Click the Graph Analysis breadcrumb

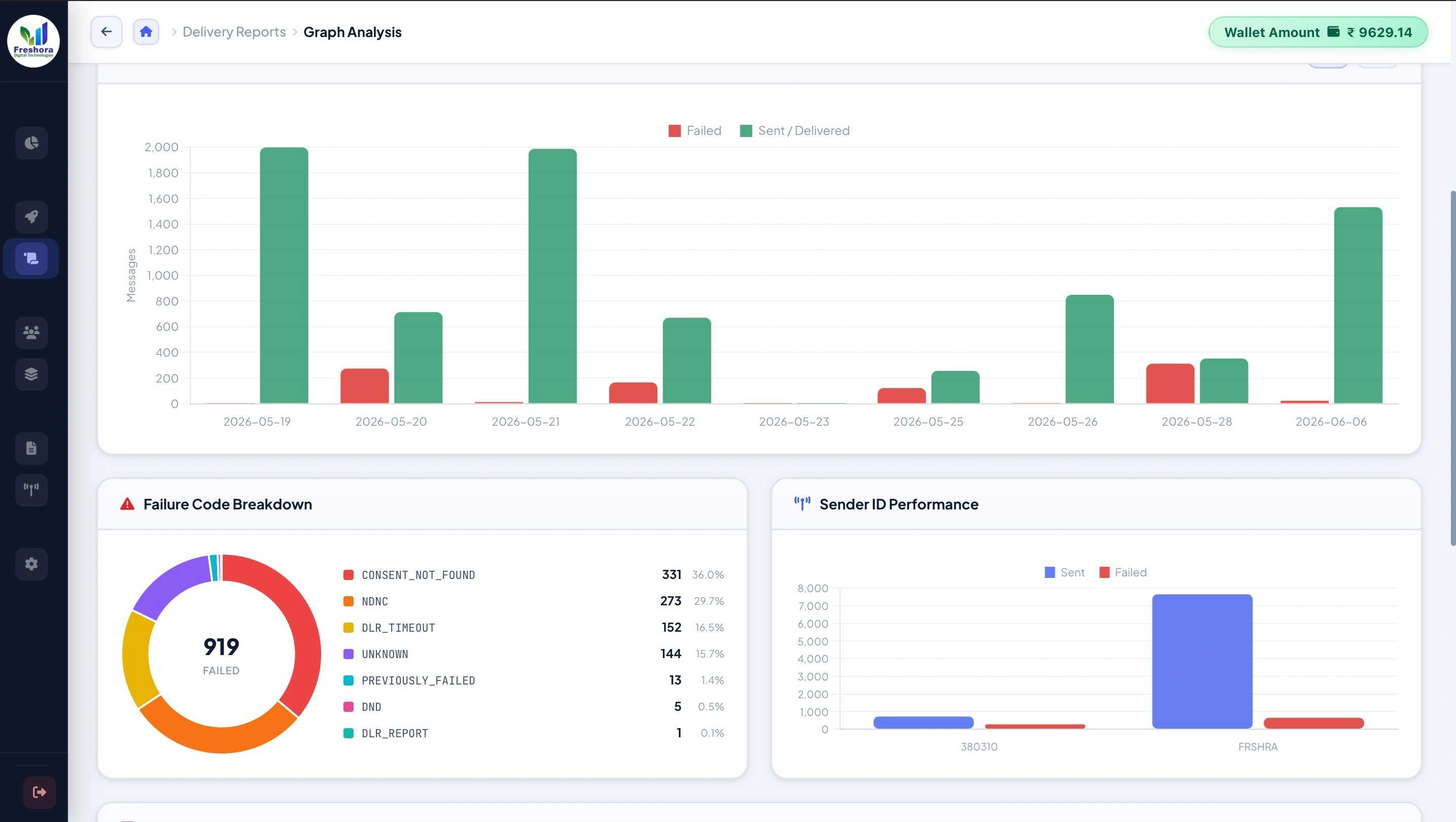353,32
